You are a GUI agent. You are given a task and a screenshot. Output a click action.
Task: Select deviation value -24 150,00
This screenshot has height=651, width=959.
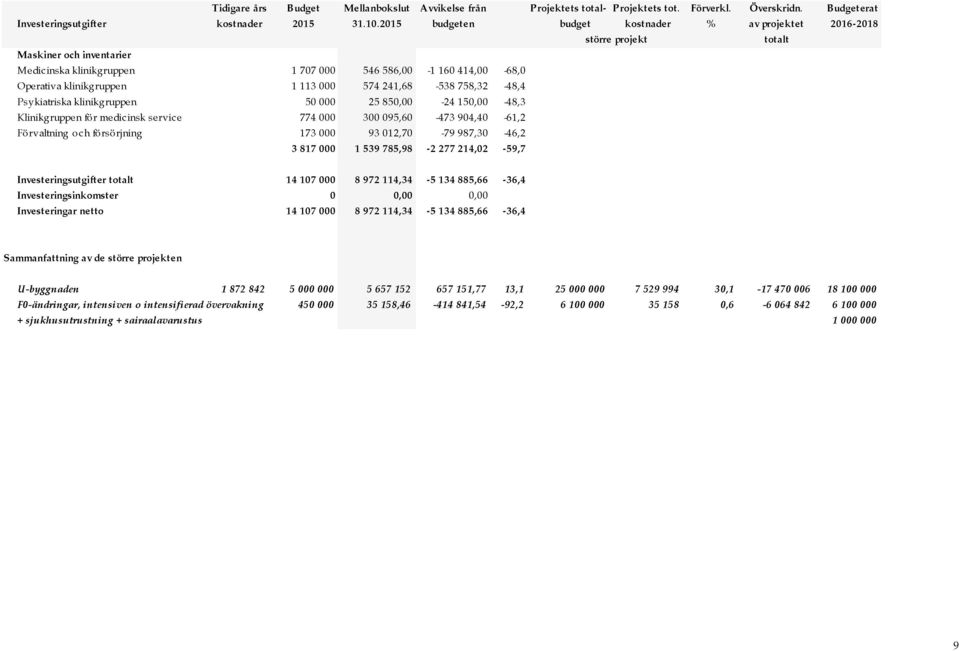pos(465,102)
